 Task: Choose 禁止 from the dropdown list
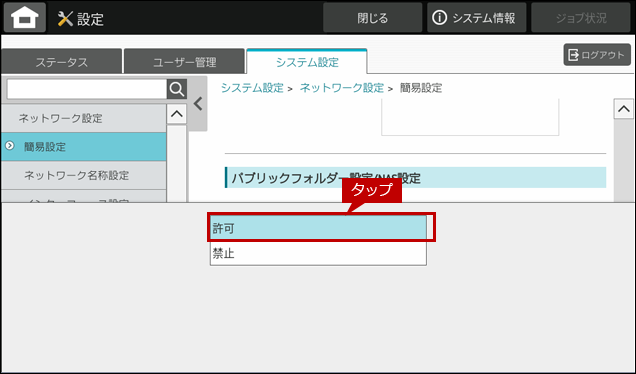[318, 254]
